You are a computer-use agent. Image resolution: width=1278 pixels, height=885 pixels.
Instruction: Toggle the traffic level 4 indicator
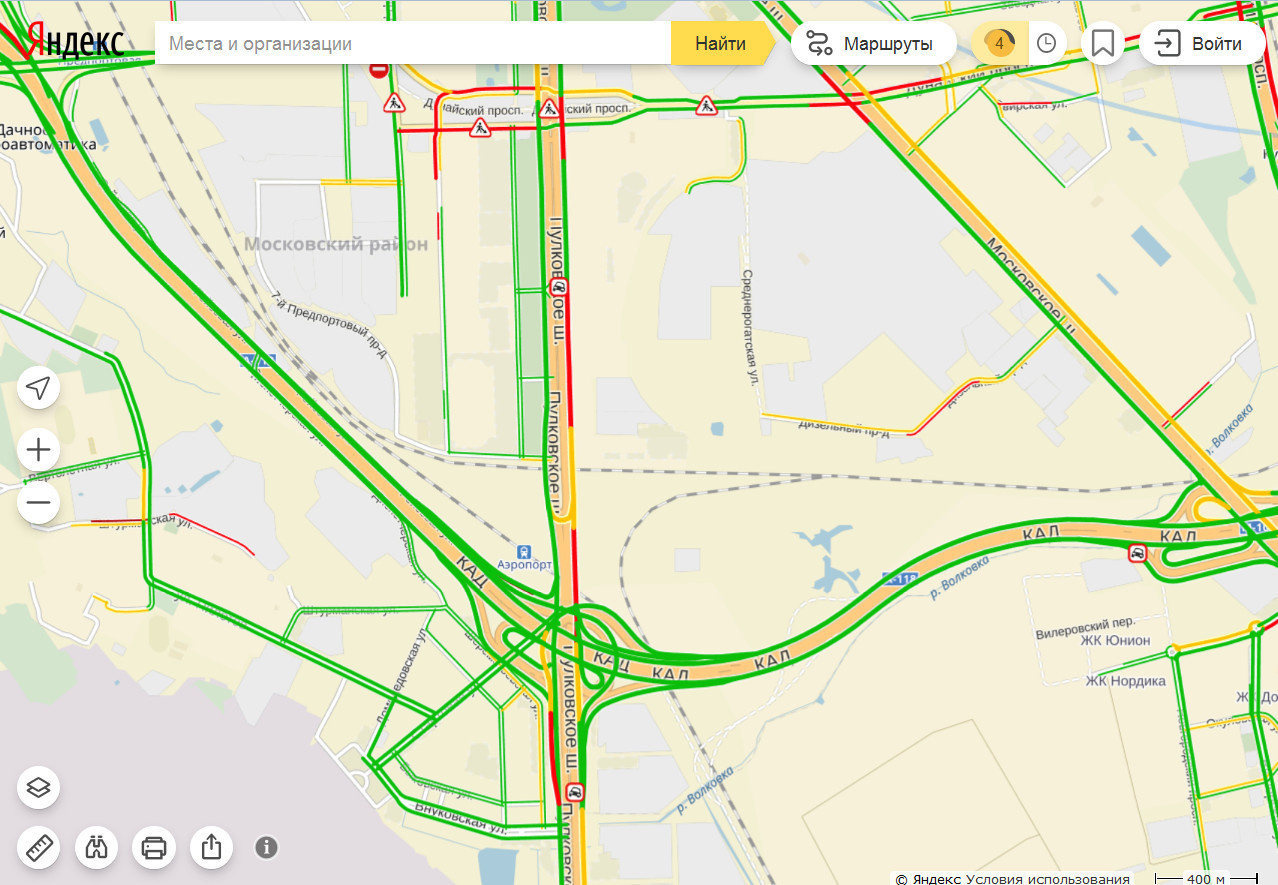pyautogui.click(x=999, y=43)
